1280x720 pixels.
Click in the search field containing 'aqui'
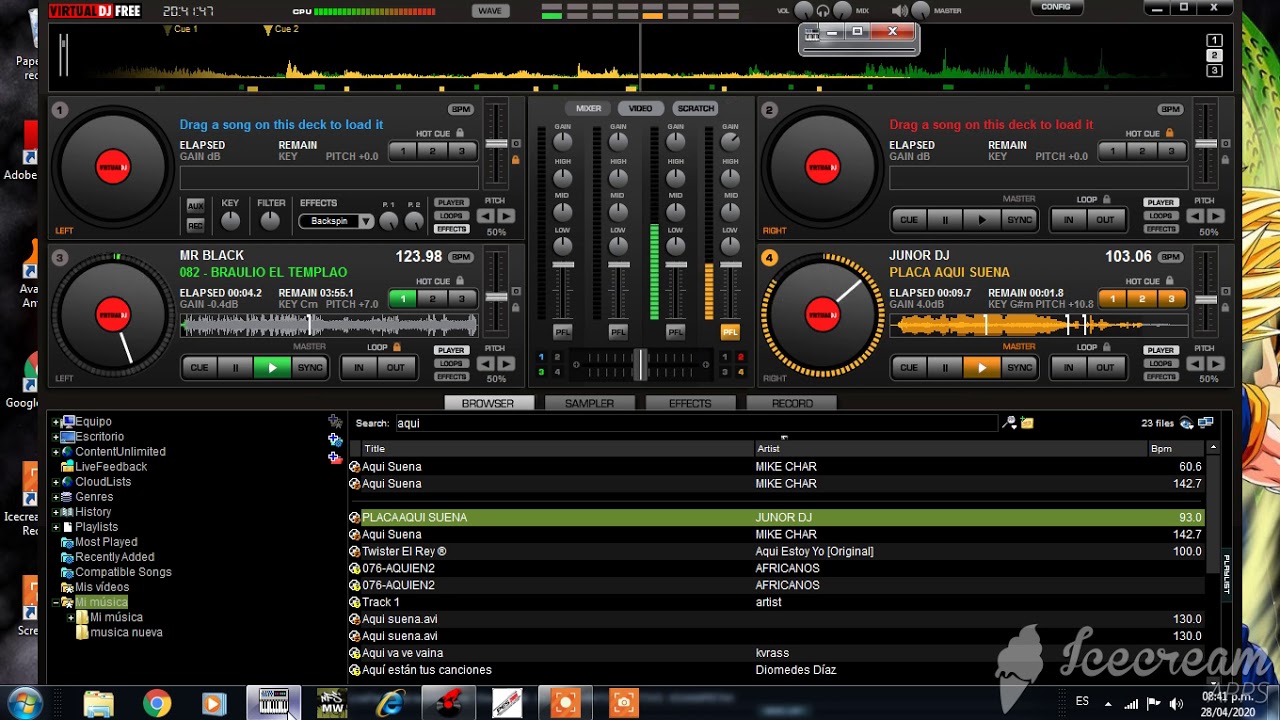click(696, 423)
